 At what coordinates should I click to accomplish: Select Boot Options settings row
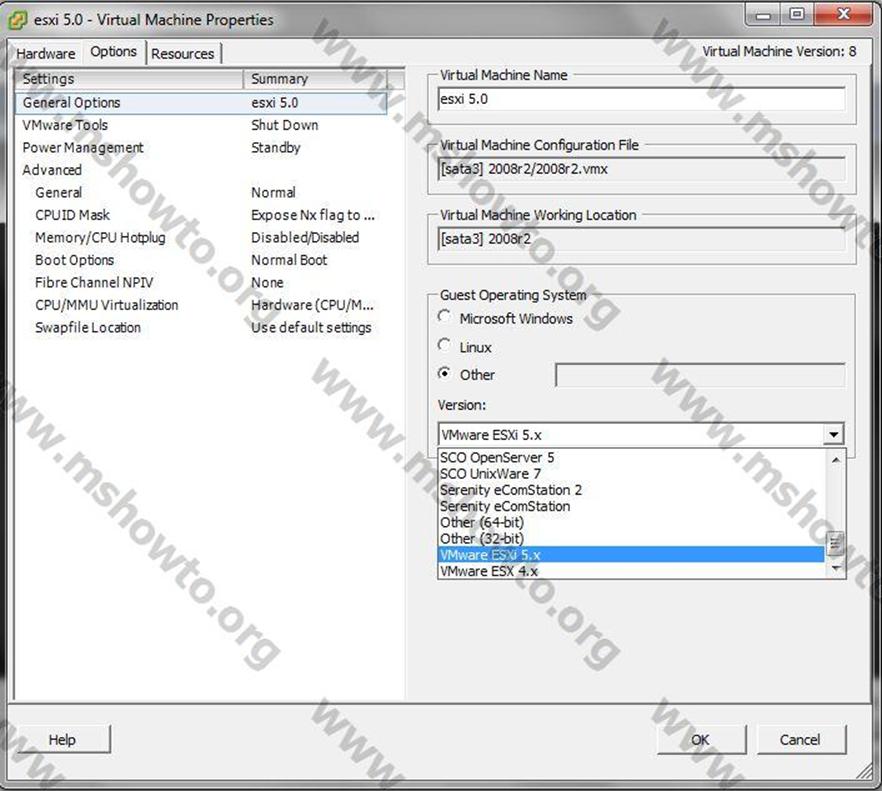click(x=201, y=260)
